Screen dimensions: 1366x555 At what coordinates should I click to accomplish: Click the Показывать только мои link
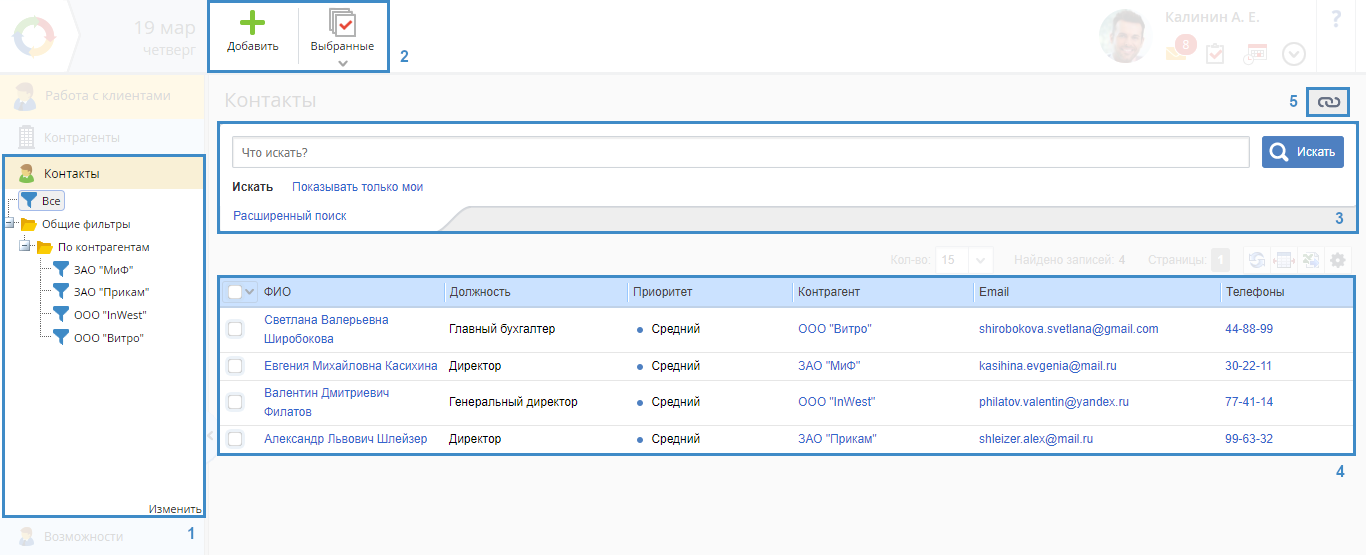pyautogui.click(x=357, y=187)
